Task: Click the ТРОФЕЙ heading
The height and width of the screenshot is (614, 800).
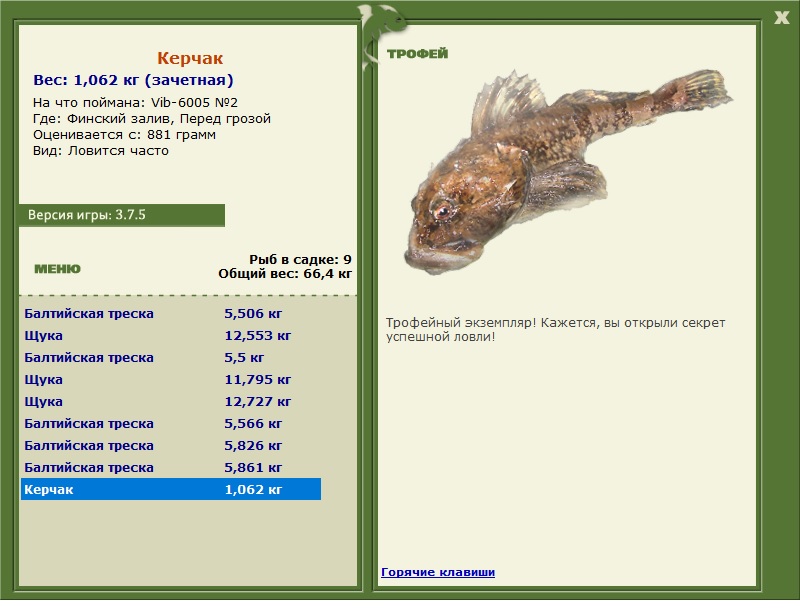Action: point(417,54)
